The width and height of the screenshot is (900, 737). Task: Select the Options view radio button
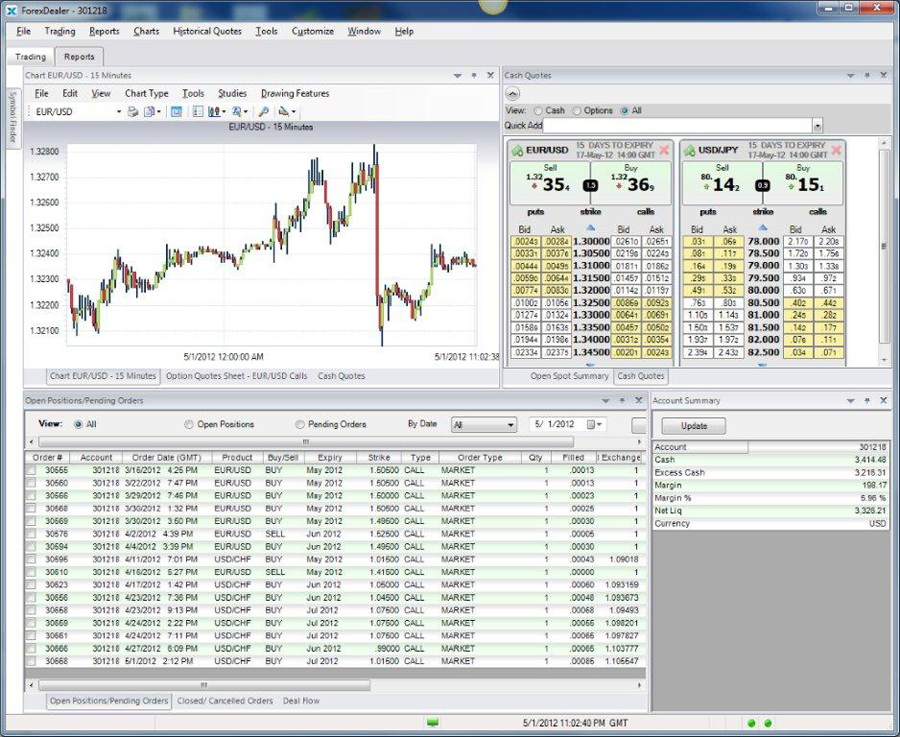pos(578,111)
